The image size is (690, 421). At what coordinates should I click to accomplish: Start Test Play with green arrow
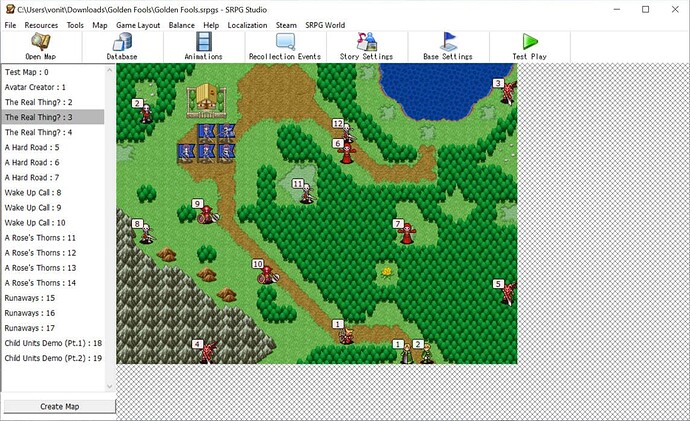pos(529,42)
